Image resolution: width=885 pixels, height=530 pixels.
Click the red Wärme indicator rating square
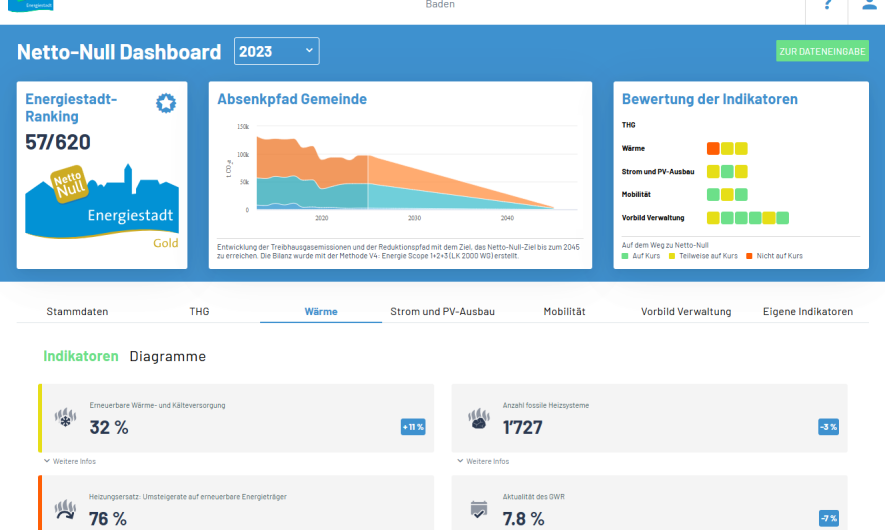tap(713, 148)
